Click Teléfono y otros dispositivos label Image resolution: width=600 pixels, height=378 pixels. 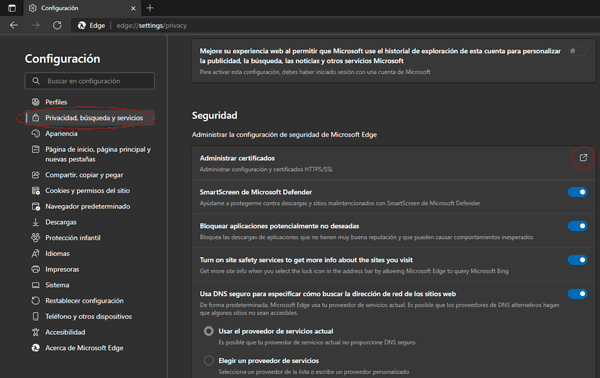point(88,316)
